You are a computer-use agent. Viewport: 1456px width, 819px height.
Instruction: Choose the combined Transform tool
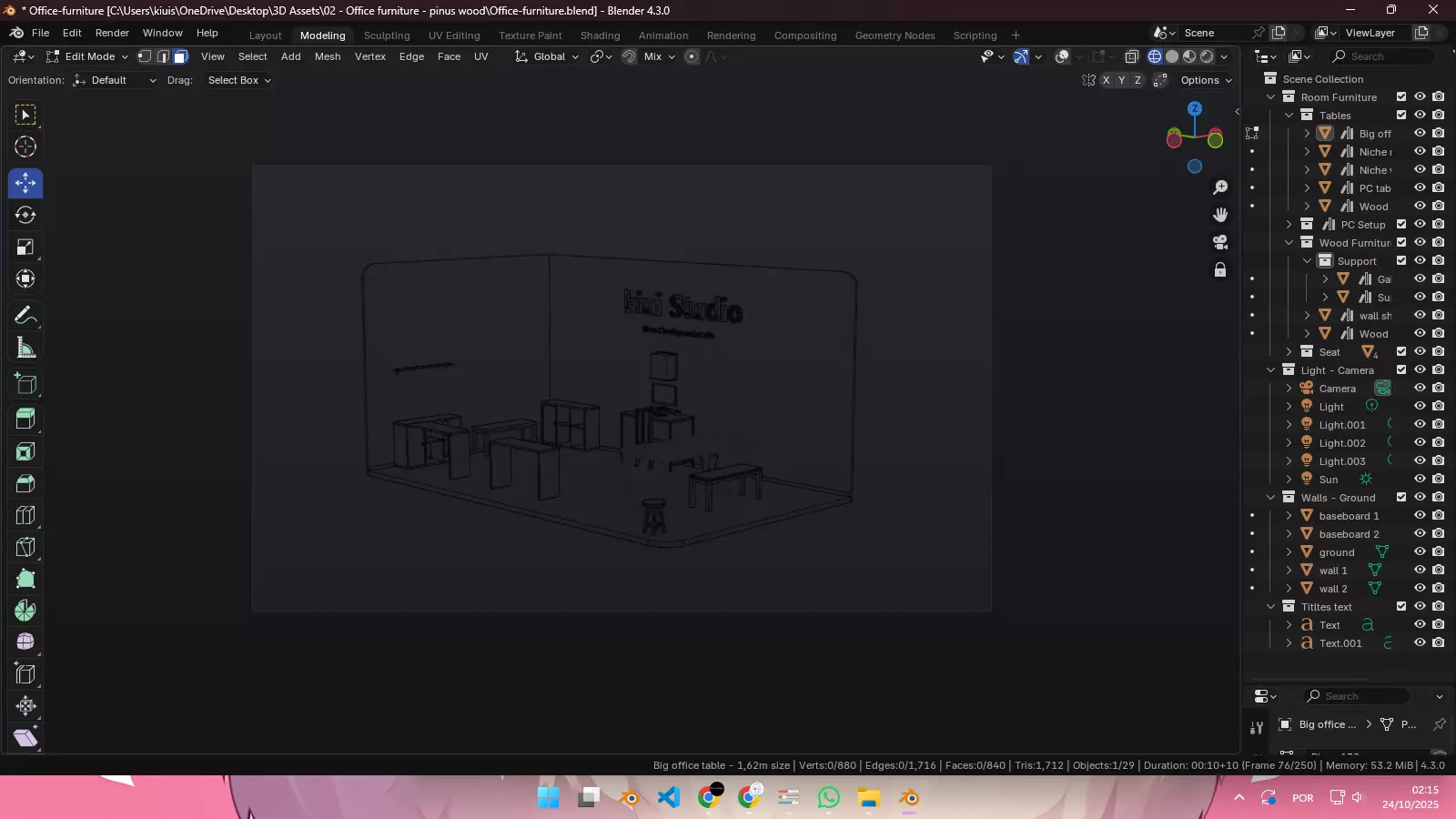tap(25, 279)
